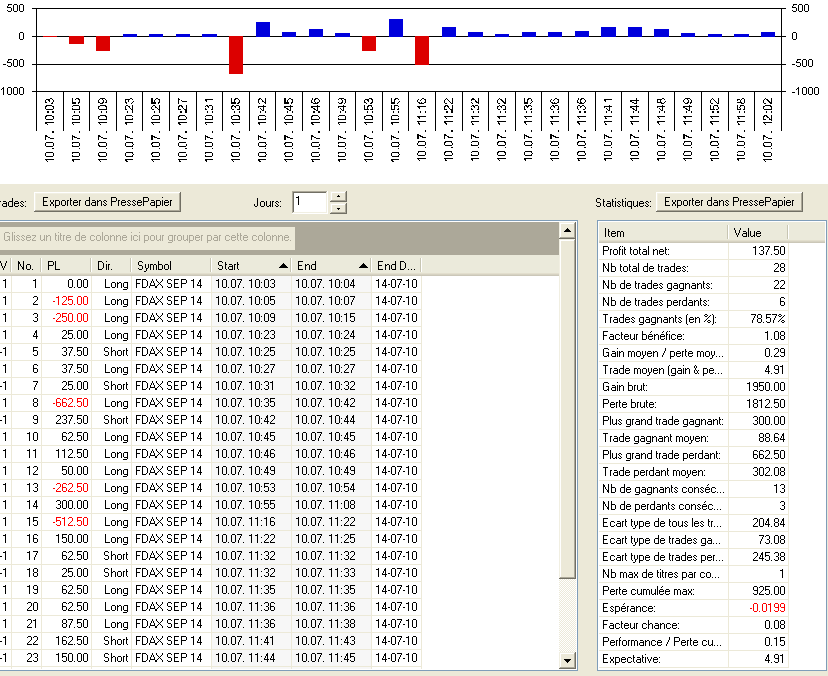Click the Jours stepper up arrow
Screen dimensions: 828x676
338,196
